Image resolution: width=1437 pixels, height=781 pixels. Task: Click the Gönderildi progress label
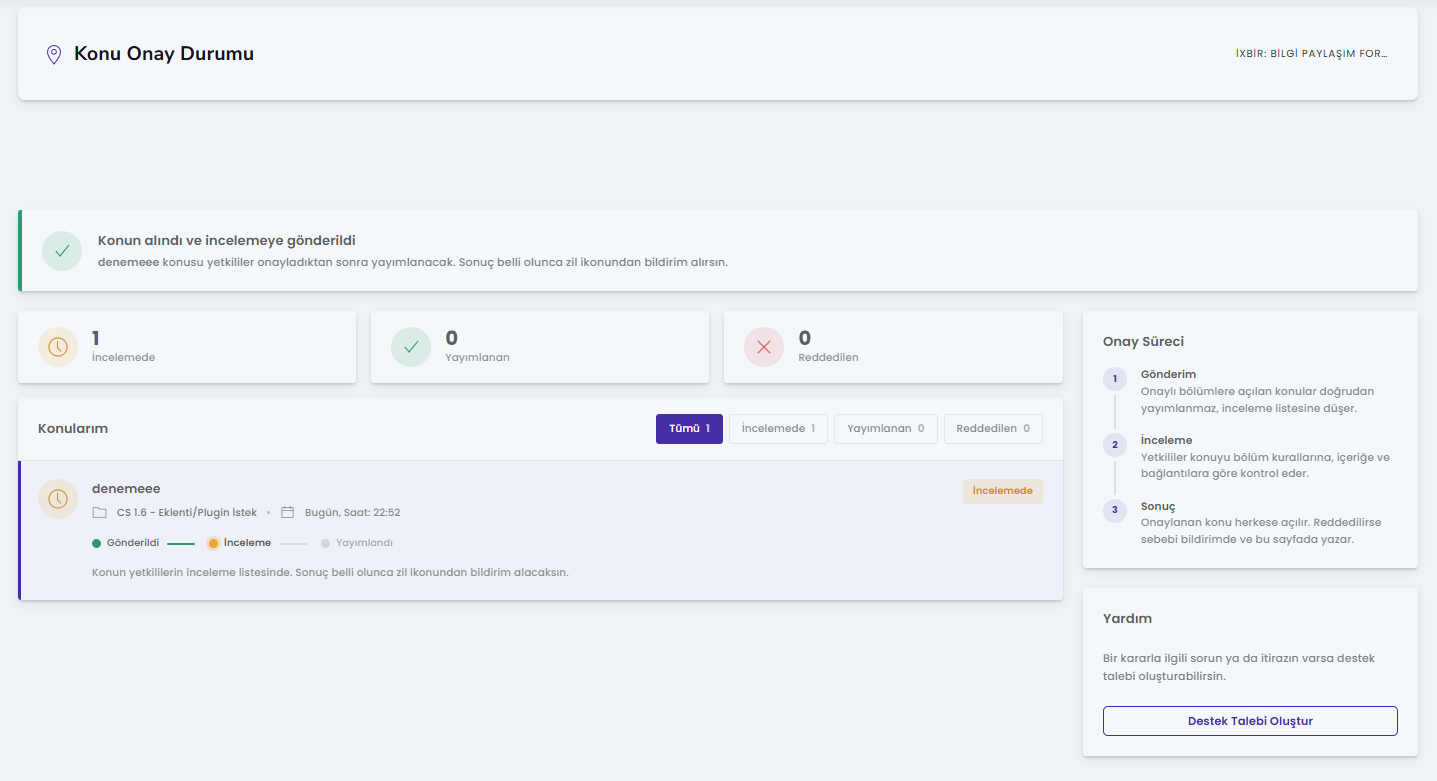[133, 543]
